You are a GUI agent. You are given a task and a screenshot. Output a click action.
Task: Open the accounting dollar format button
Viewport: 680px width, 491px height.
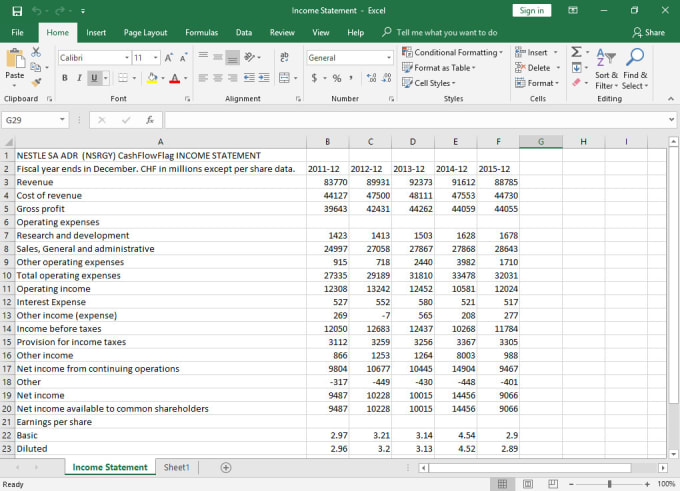(x=314, y=78)
